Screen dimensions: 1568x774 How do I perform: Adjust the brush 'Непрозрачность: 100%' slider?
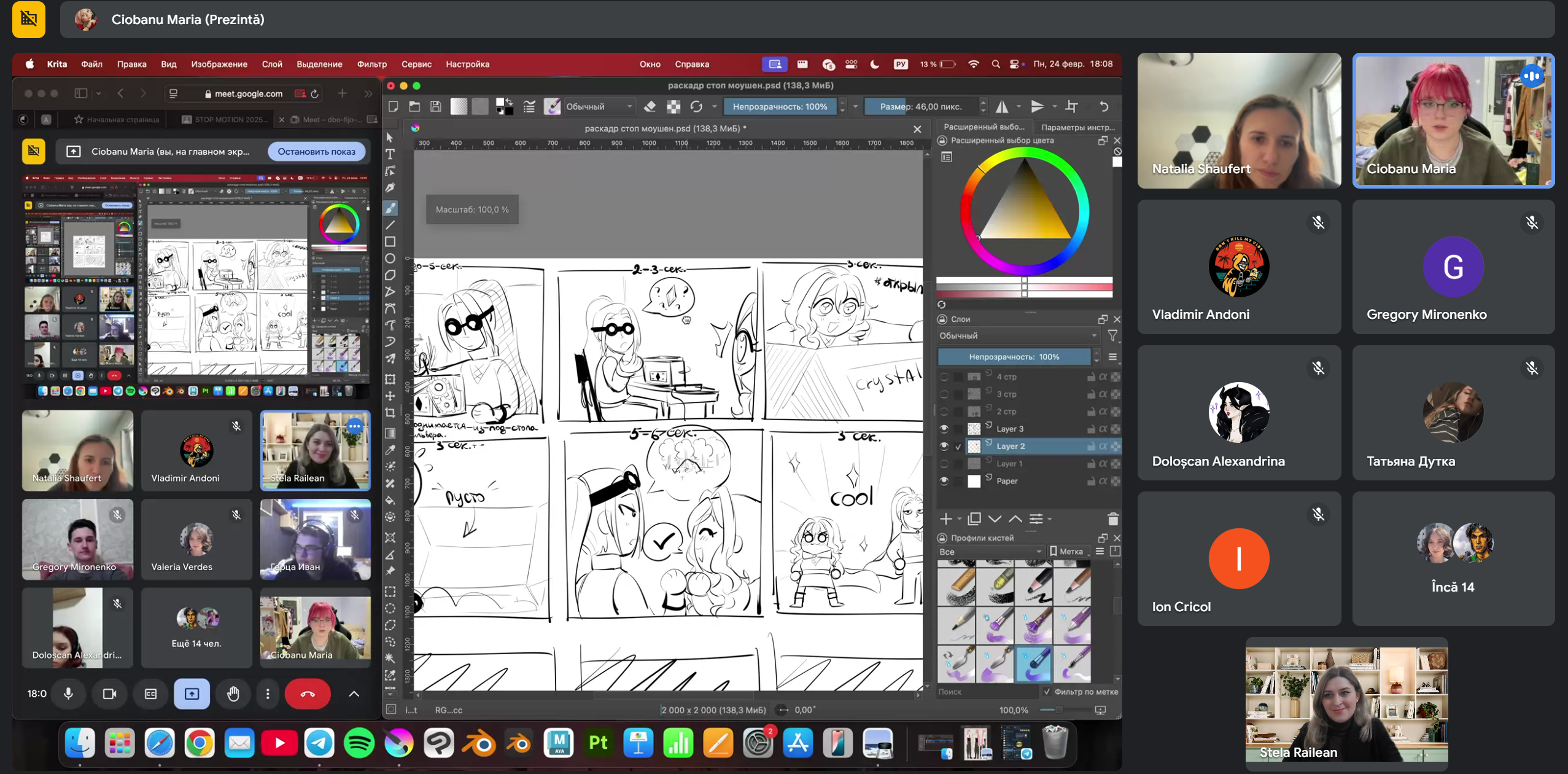click(780, 106)
